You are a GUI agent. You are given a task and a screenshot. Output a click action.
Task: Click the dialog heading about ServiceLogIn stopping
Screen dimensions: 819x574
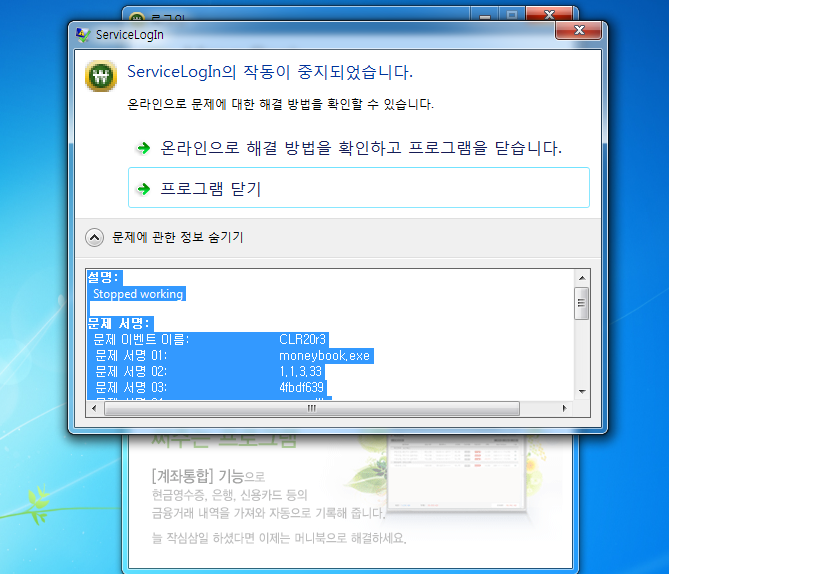[270, 72]
